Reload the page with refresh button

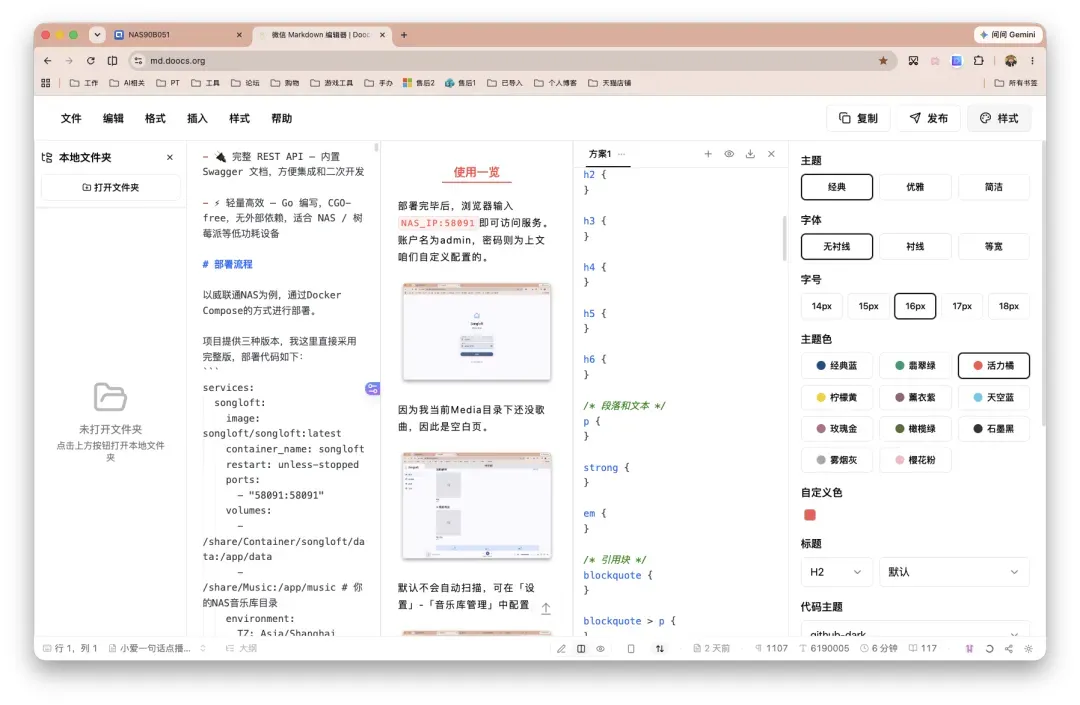tap(90, 61)
